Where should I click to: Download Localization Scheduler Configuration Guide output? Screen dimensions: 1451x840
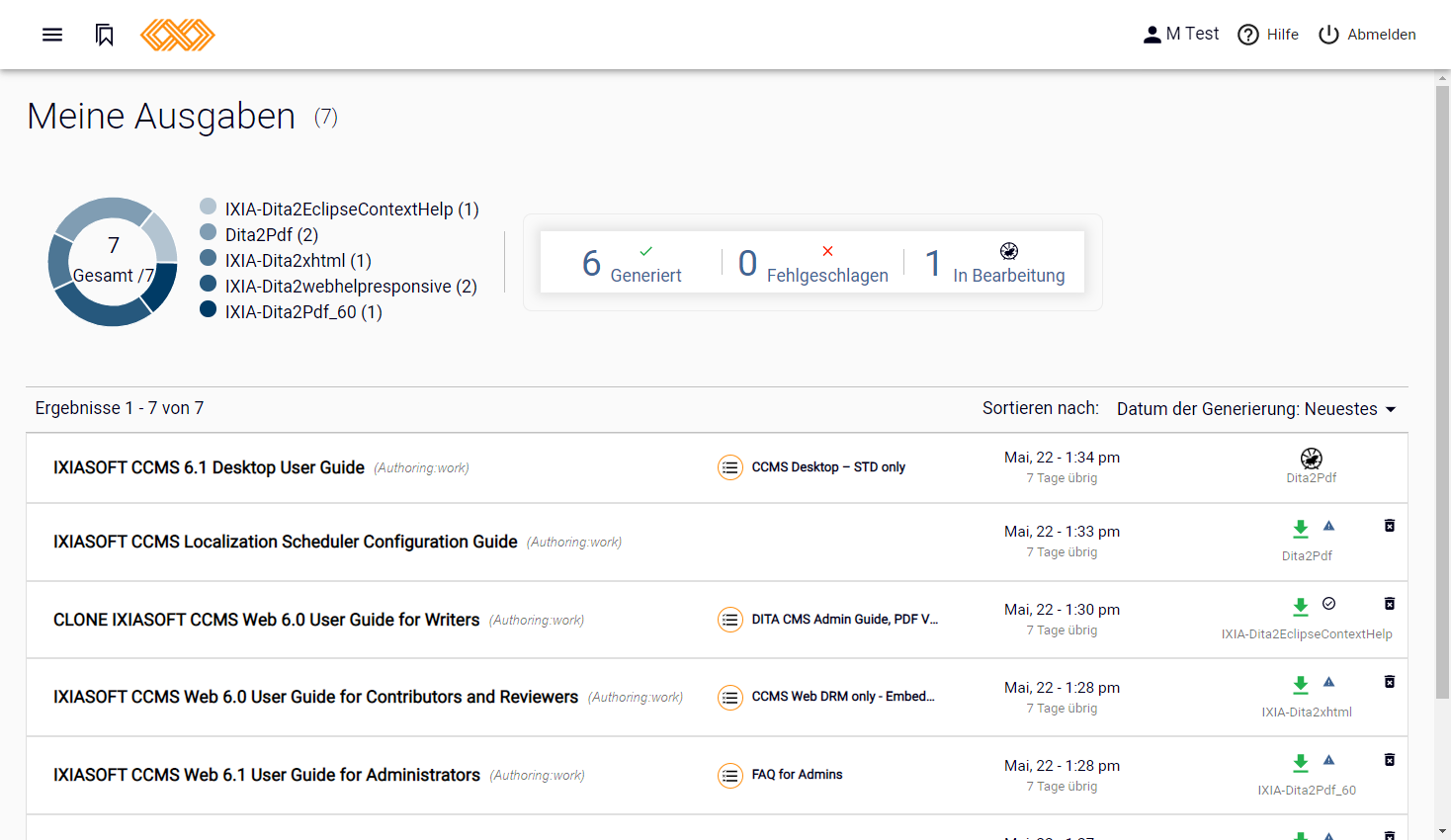pos(1301,529)
